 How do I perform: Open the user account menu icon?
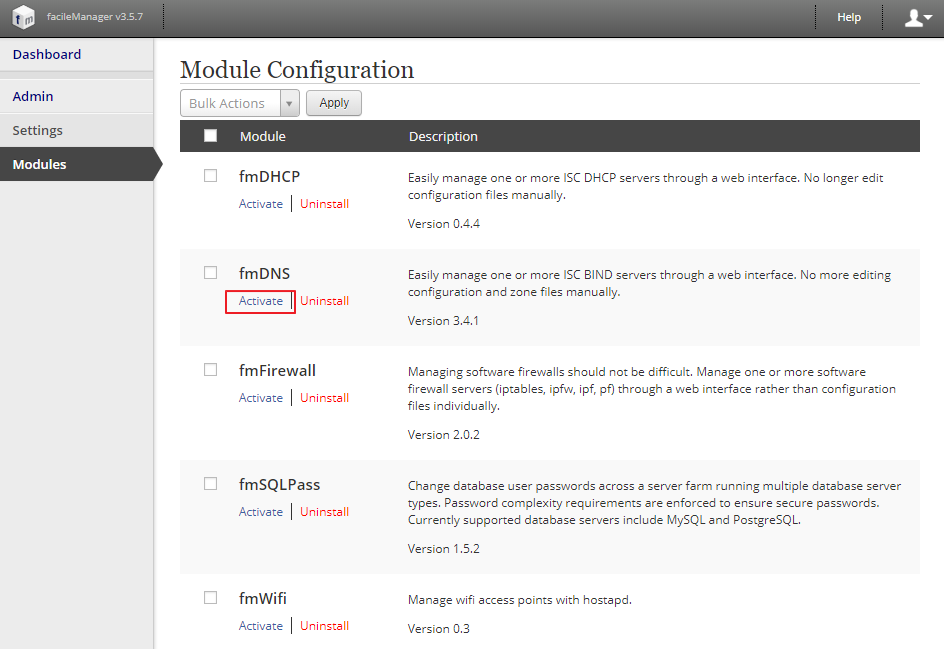(918, 18)
